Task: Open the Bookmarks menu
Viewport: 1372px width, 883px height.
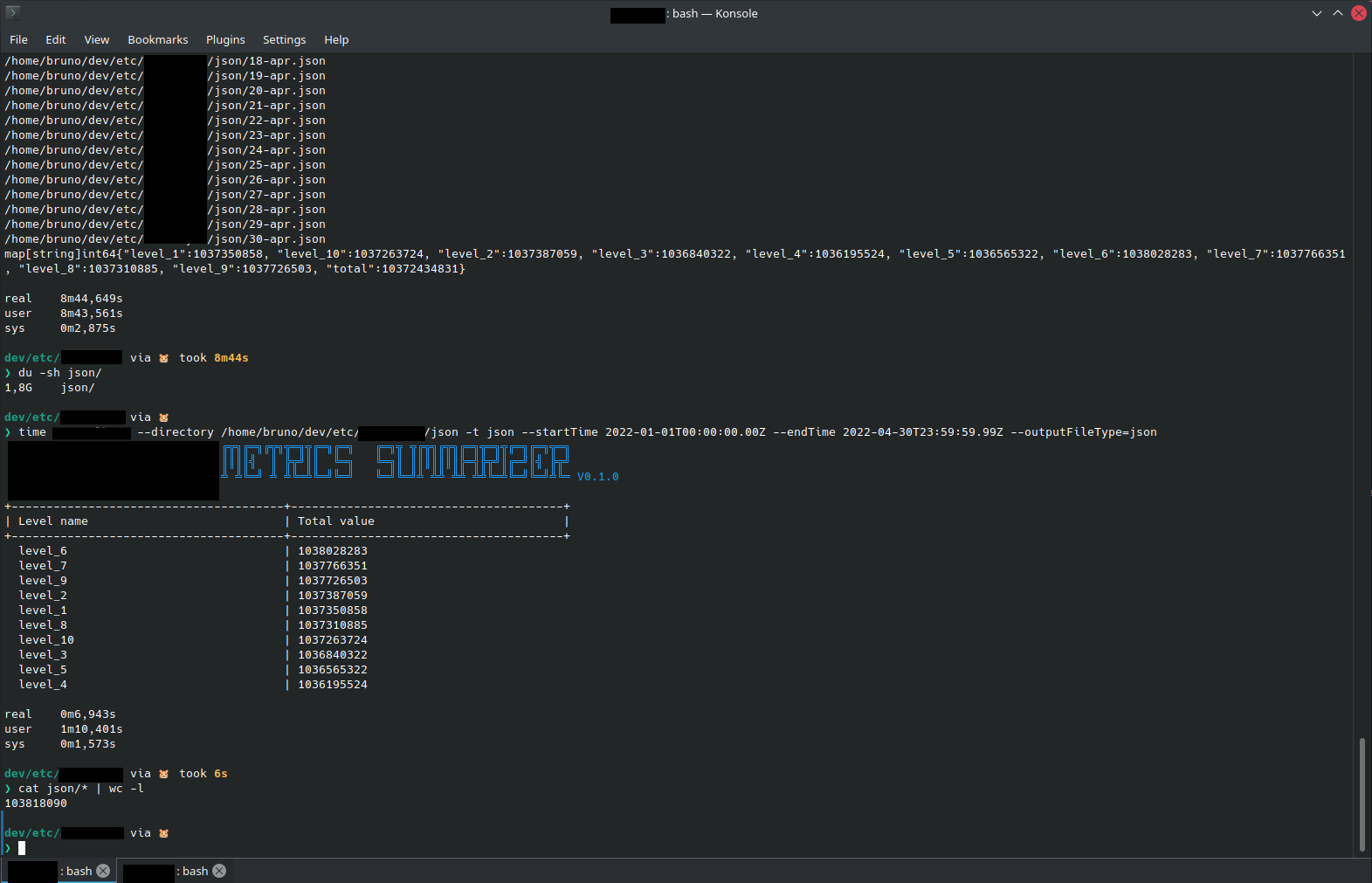Action: (158, 40)
